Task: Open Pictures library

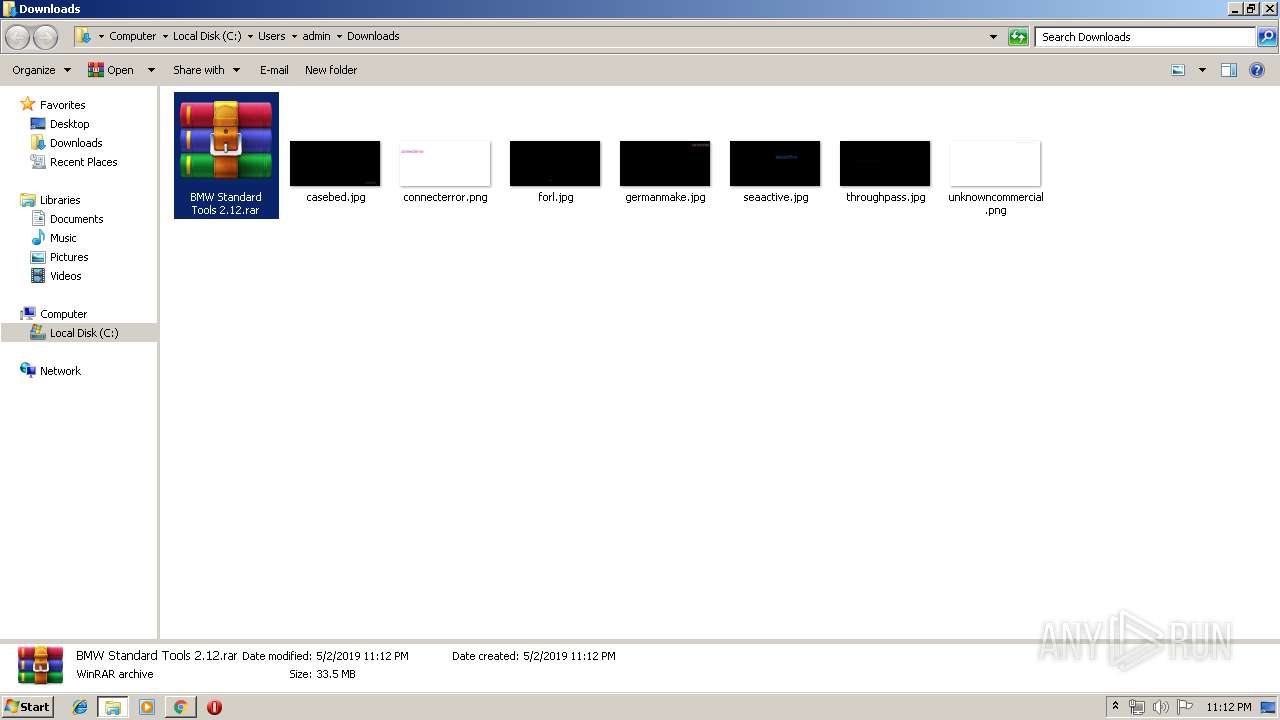Action: pyautogui.click(x=69, y=257)
